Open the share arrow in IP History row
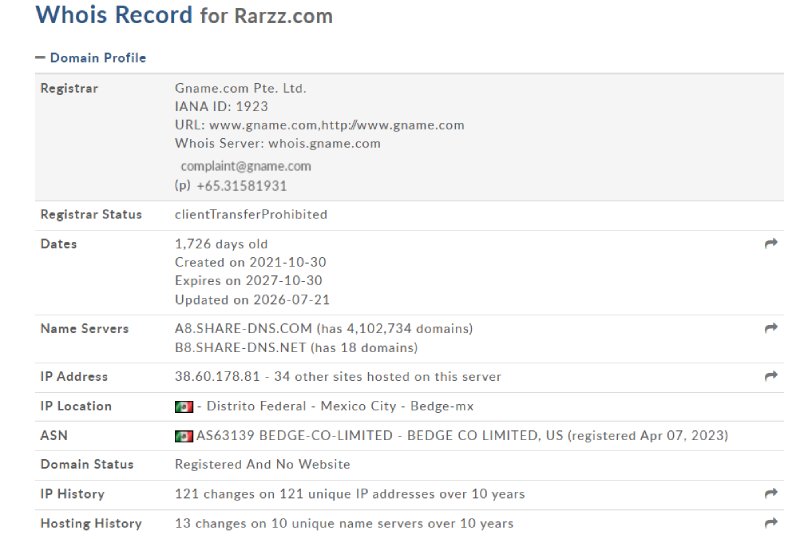This screenshot has width=800, height=539. point(771,493)
